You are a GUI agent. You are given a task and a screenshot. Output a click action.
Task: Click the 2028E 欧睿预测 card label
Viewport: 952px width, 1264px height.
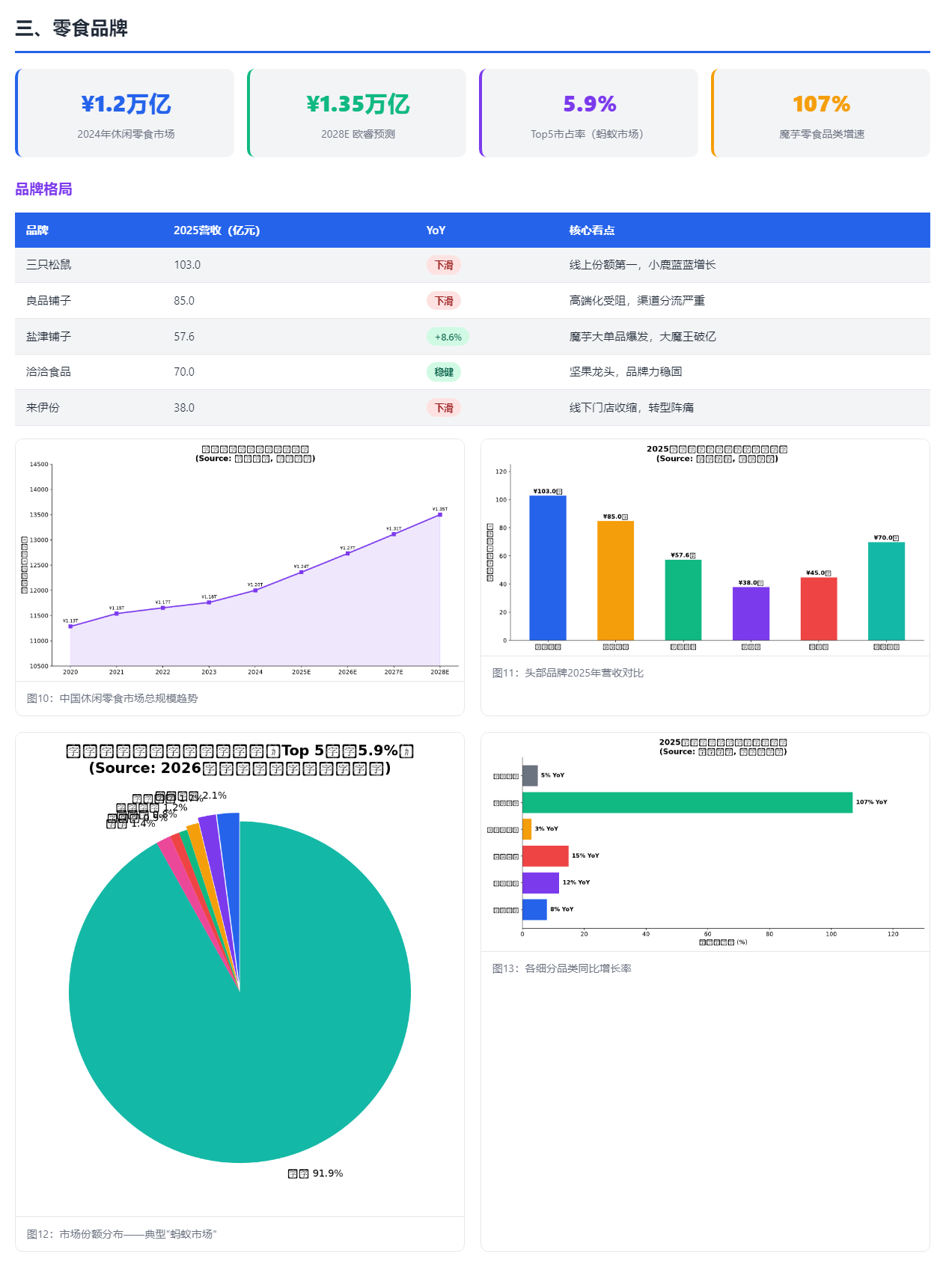click(358, 134)
